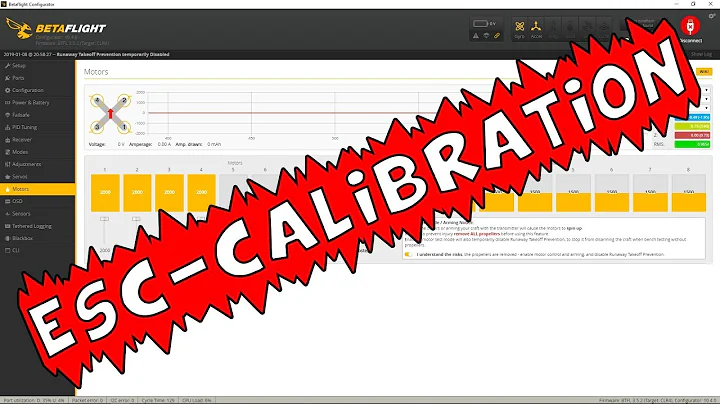Click the Sensors tab icon
The width and height of the screenshot is (720, 404).
pos(7,213)
